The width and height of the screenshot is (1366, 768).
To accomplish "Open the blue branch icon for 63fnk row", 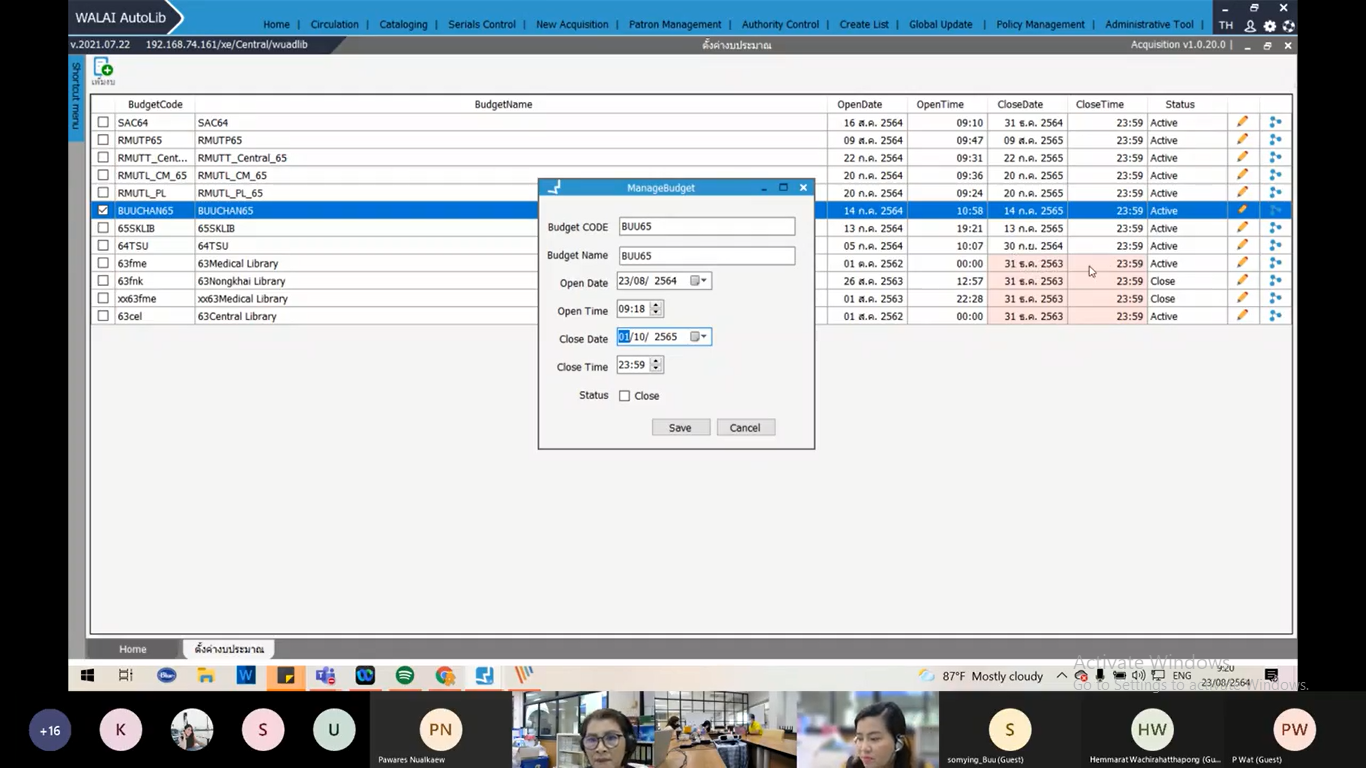I will click(x=1275, y=281).
